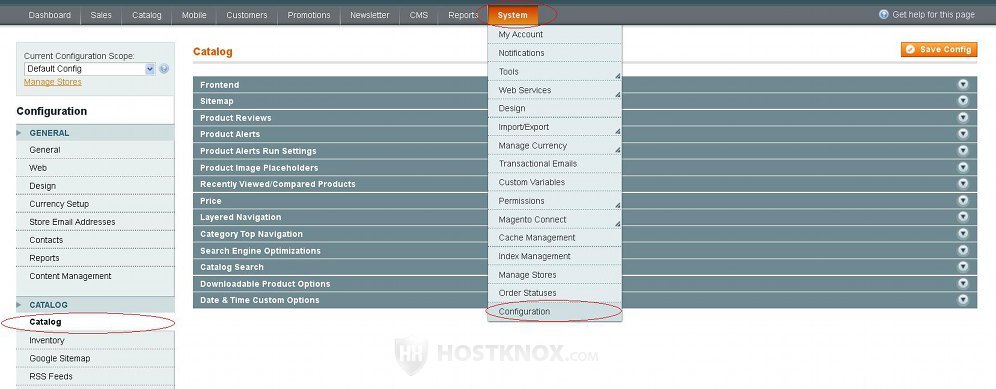Image resolution: width=996 pixels, height=389 pixels.
Task: Expand the Frontend section arrow icon
Action: tap(963, 85)
